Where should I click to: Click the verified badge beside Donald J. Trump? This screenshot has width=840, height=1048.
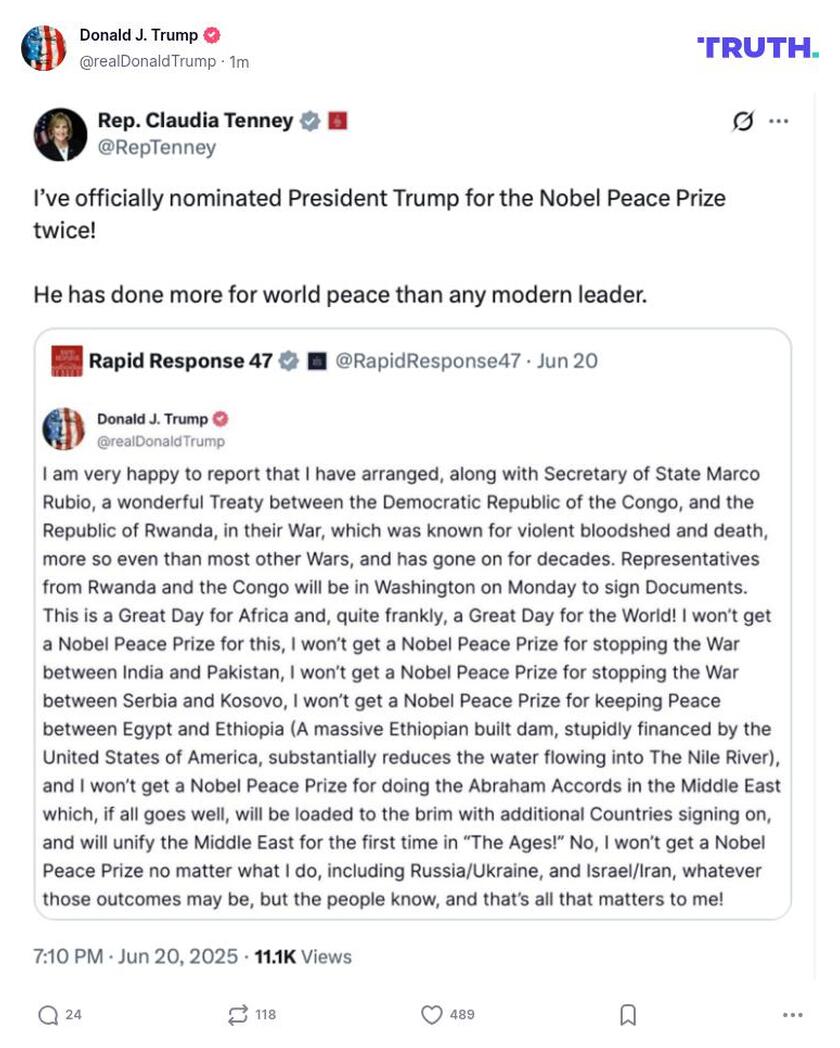click(210, 34)
